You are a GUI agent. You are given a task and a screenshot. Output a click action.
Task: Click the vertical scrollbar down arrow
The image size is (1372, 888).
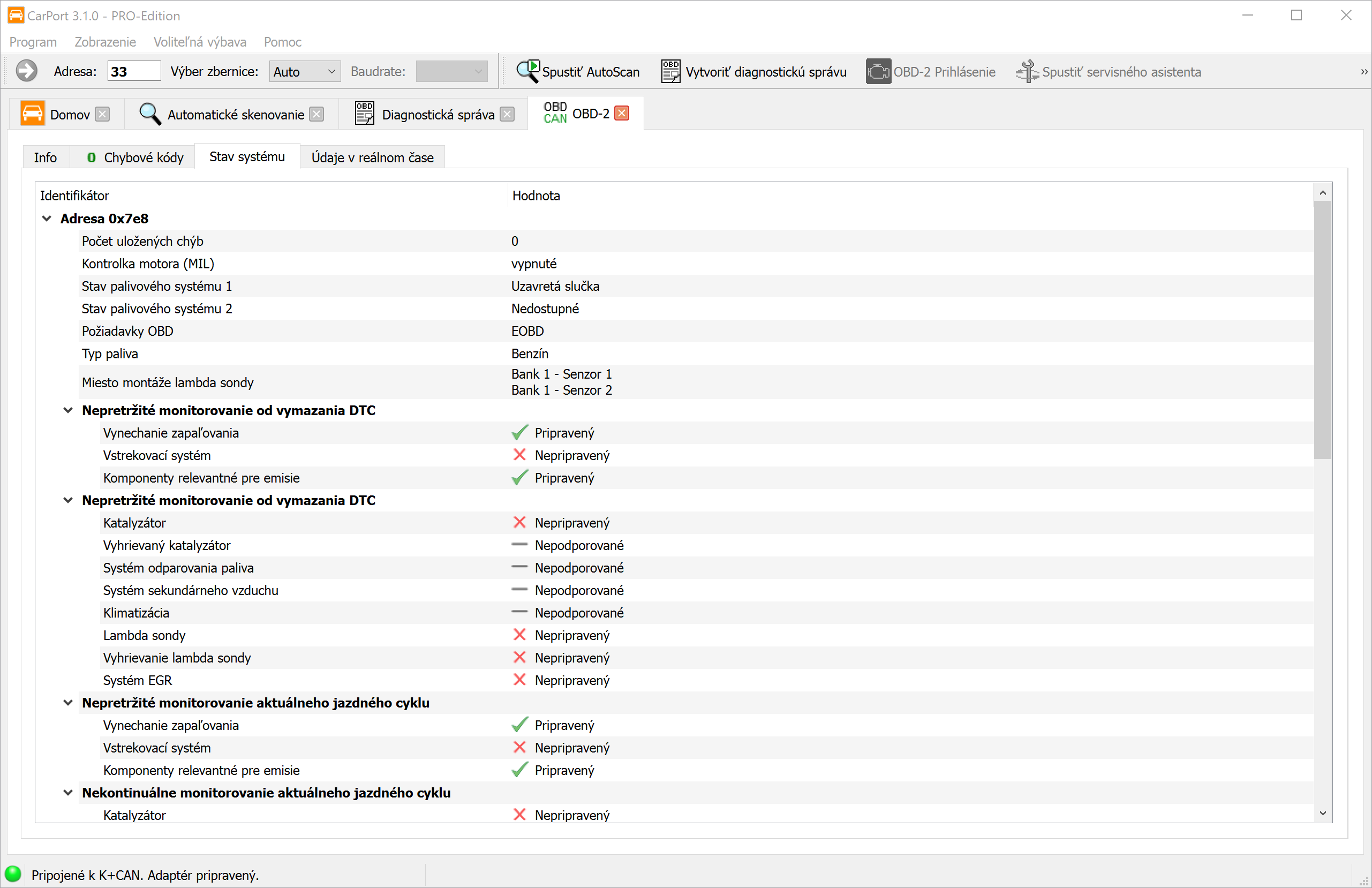tap(1323, 814)
